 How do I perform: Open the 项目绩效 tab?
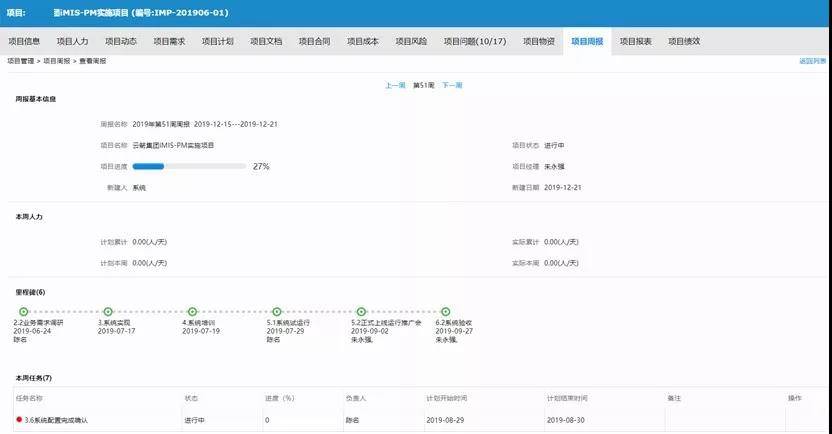click(684, 42)
